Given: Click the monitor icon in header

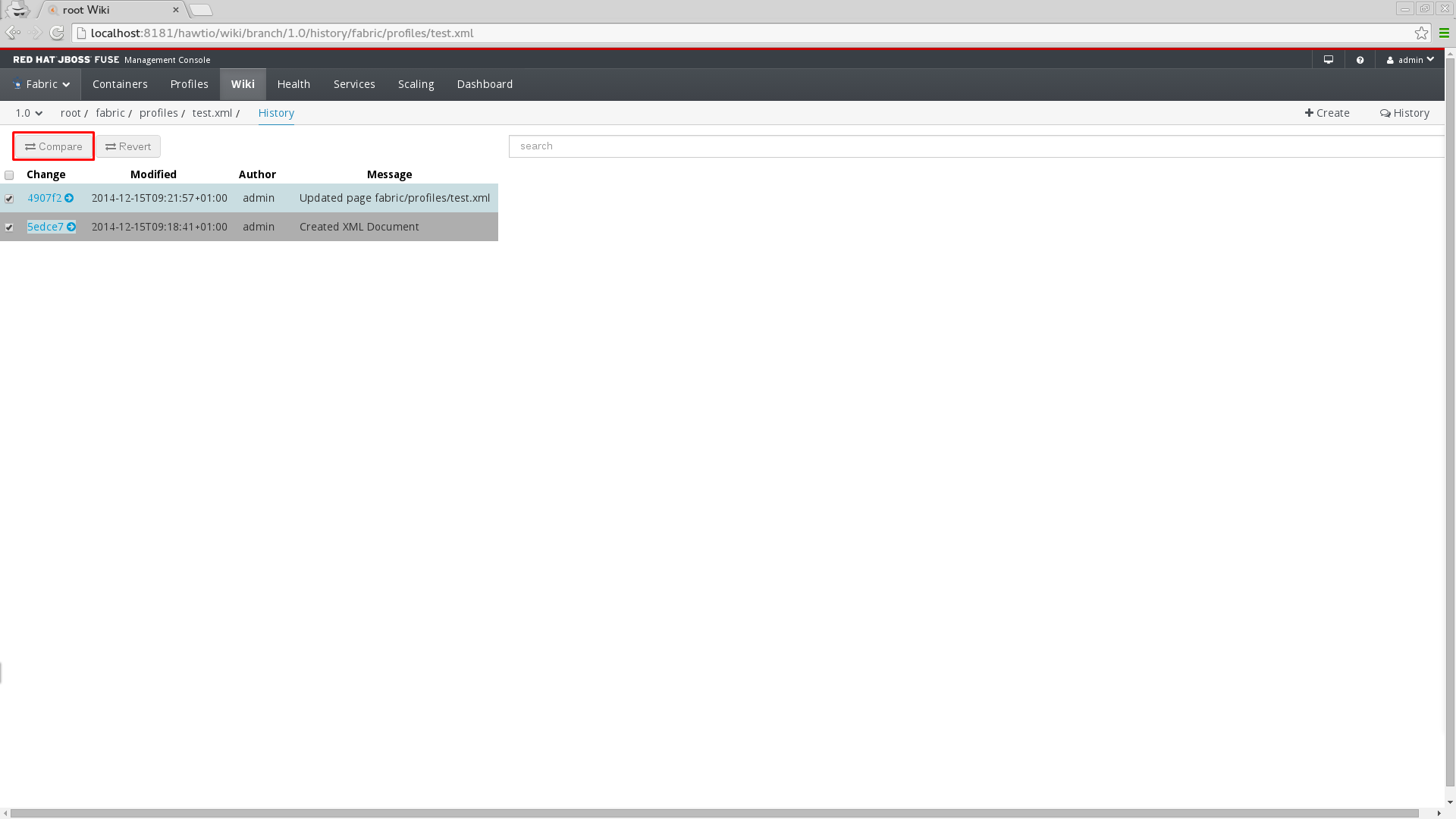Looking at the screenshot, I should point(1329,60).
